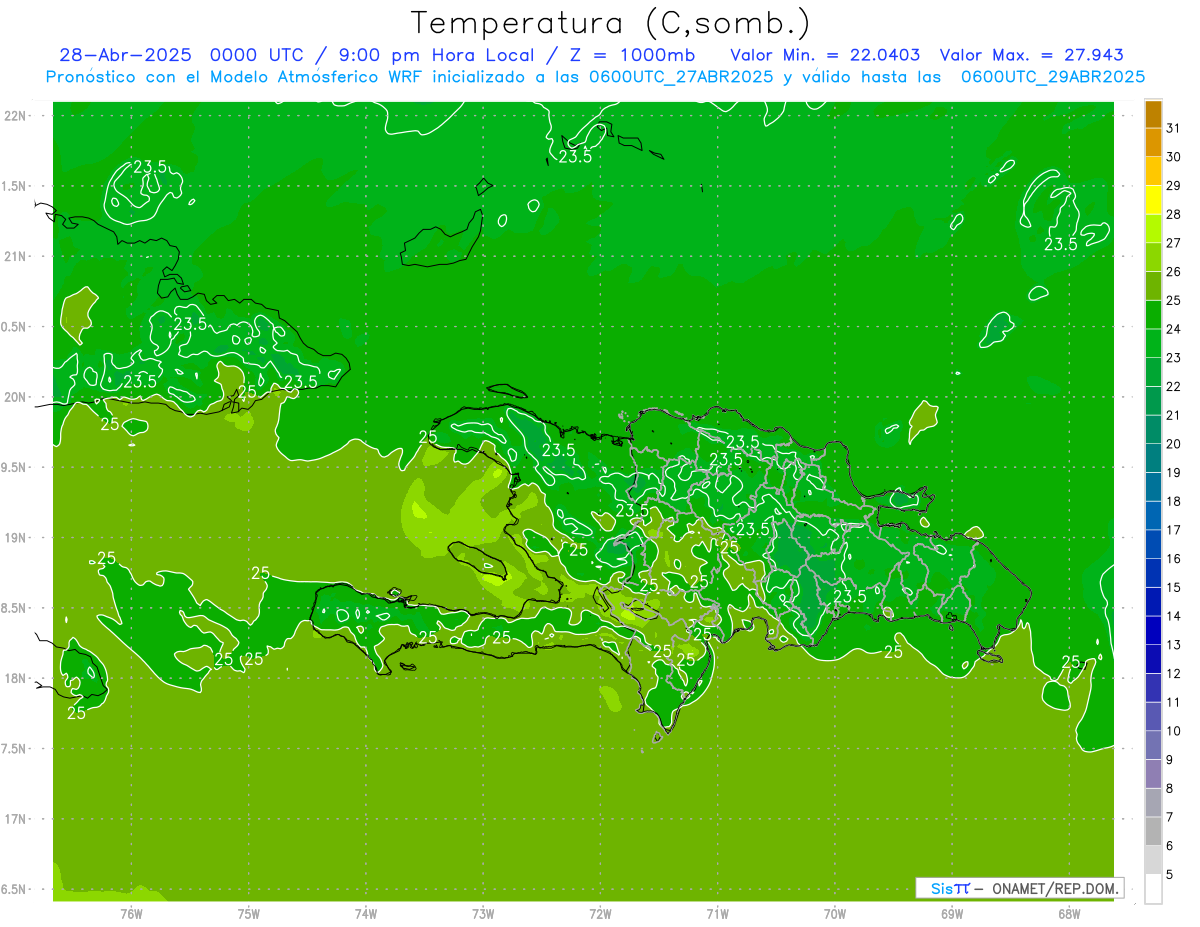The width and height of the screenshot is (1200, 927).
Task: Click the "75W" longitude axis label
Action: coord(248,914)
